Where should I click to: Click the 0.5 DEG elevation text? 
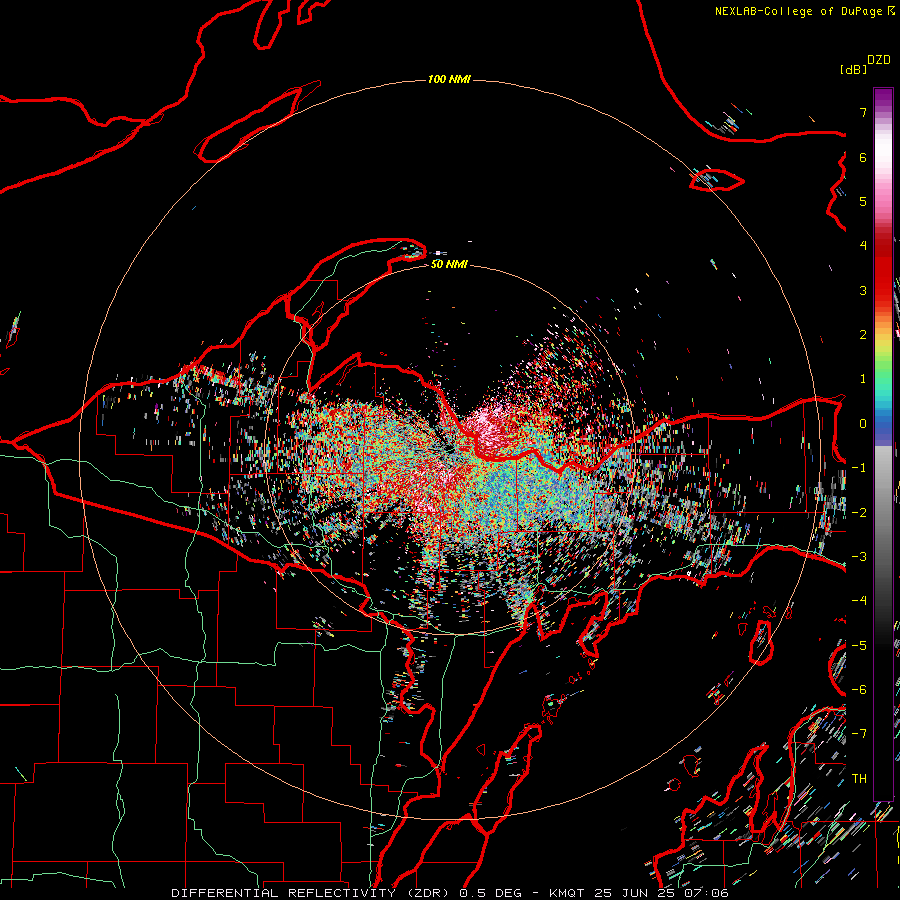[491, 893]
